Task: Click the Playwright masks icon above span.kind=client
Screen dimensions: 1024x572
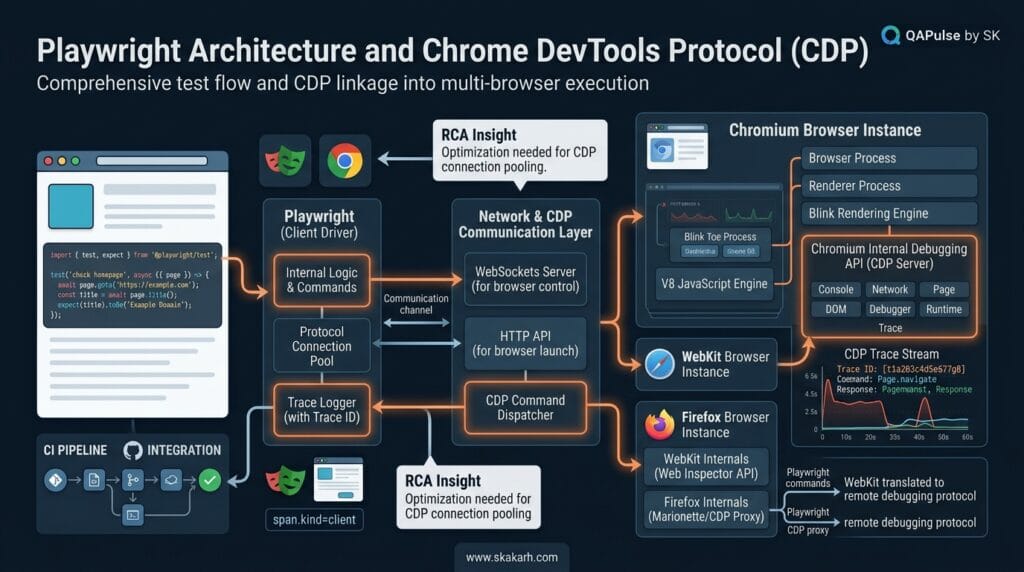Action: 285,480
